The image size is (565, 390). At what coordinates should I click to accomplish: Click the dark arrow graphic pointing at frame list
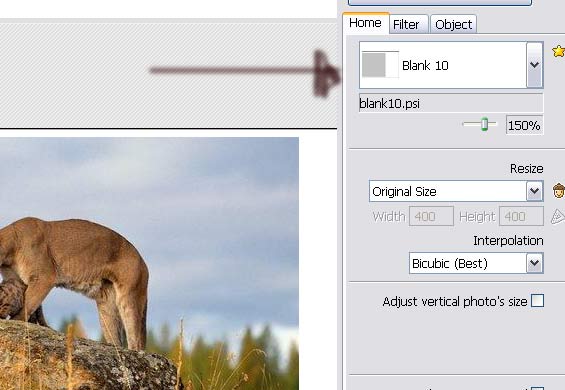(245, 73)
